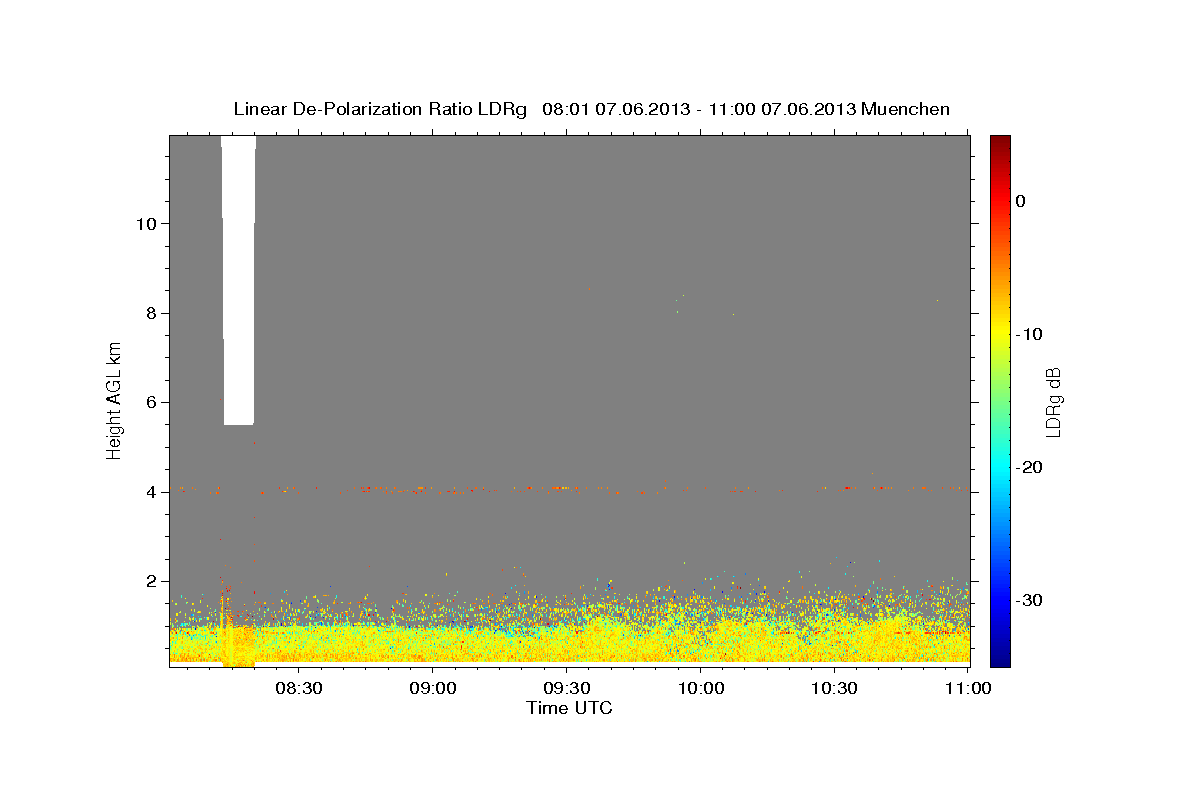
Task: Click the thin echo line at 4 km
Action: (569, 489)
